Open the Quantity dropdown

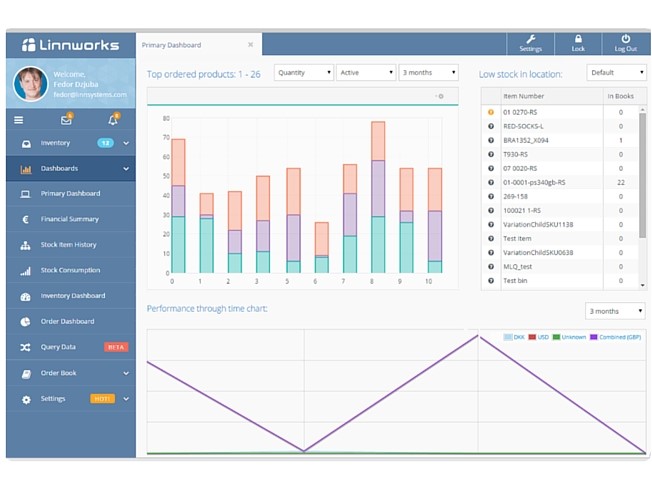(303, 73)
